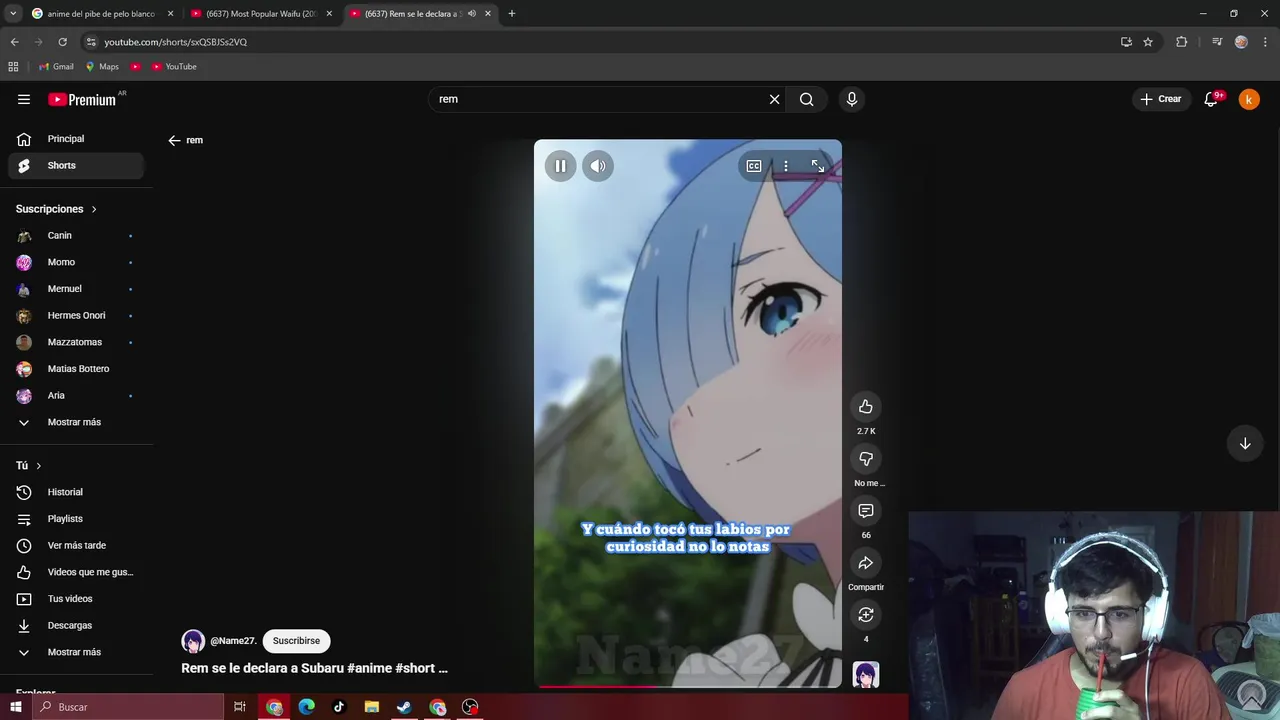The height and width of the screenshot is (720, 1280).
Task: Open the sound avatar thumbnail beside the Short
Action: [866, 675]
